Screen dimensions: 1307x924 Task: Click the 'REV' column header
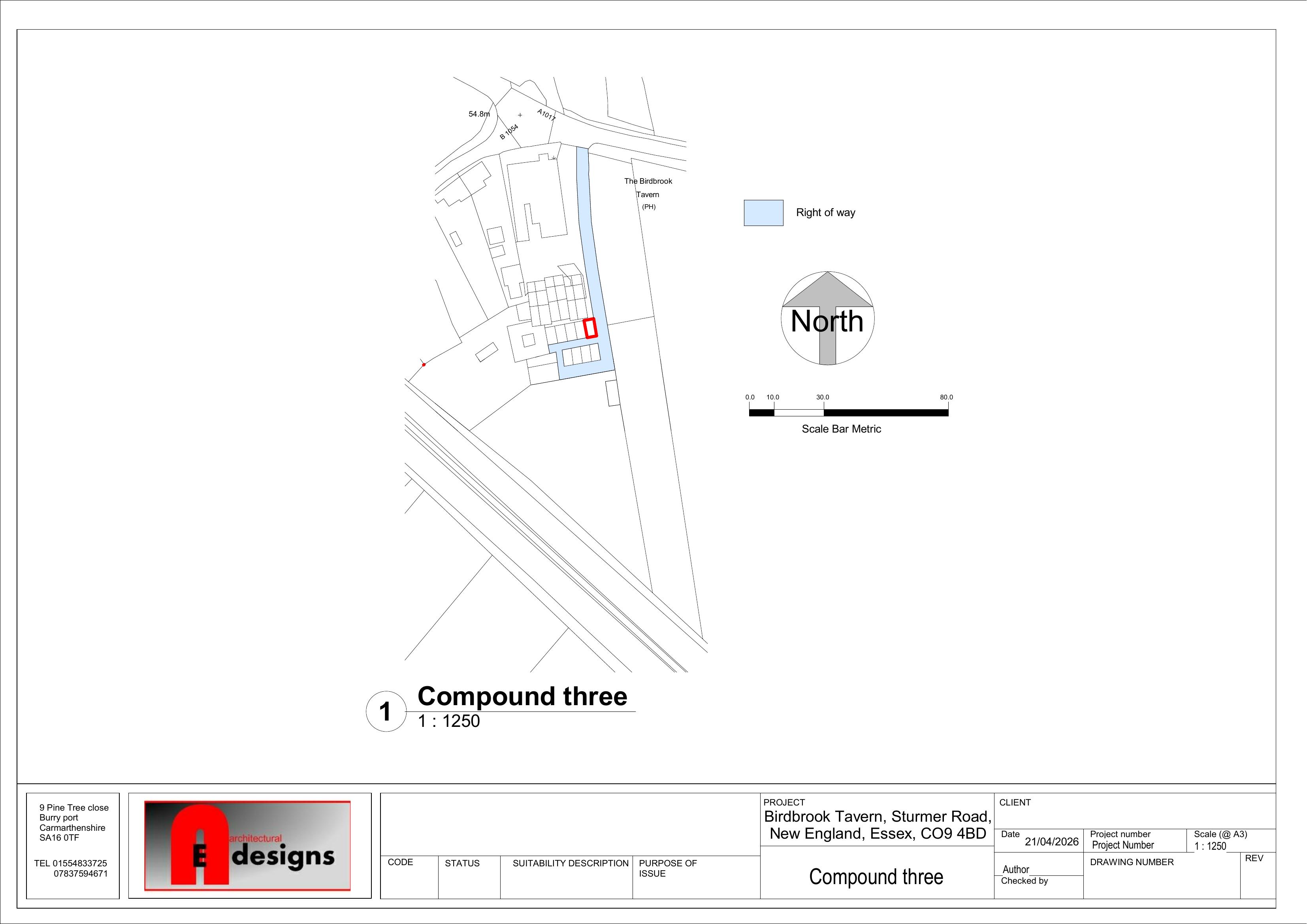(x=1254, y=858)
